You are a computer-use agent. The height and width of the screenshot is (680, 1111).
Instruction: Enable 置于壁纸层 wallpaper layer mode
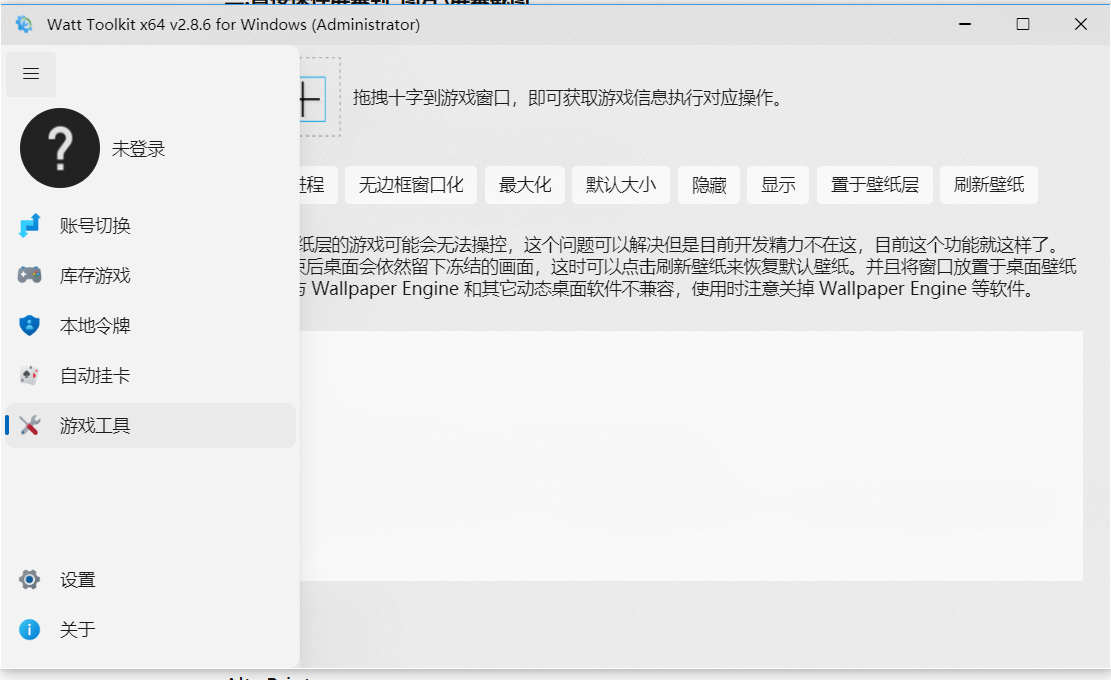pyautogui.click(x=874, y=184)
